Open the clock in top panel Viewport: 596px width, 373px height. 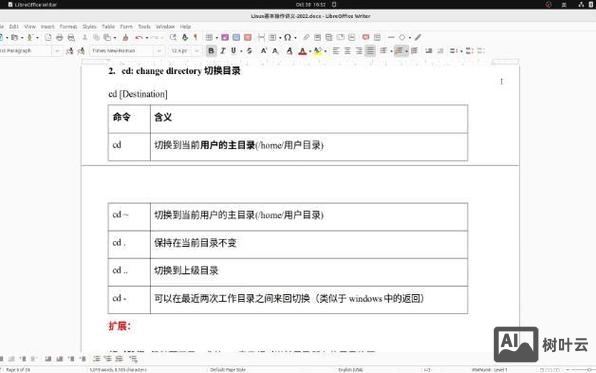point(311,5)
